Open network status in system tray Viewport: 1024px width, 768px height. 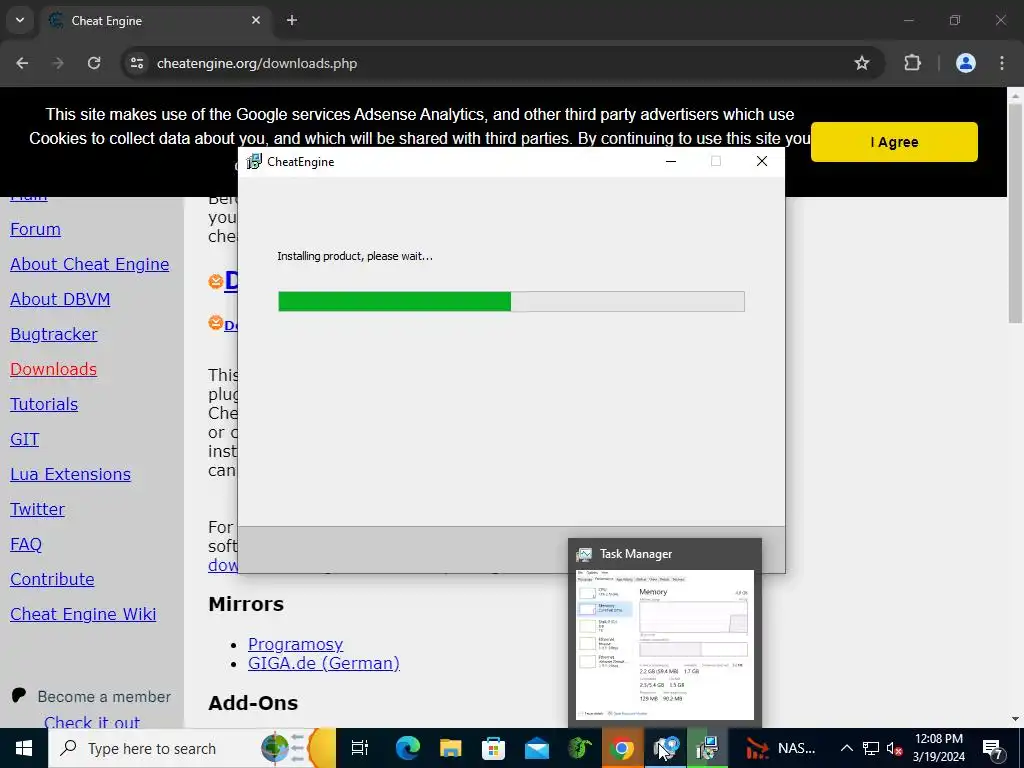(871, 748)
